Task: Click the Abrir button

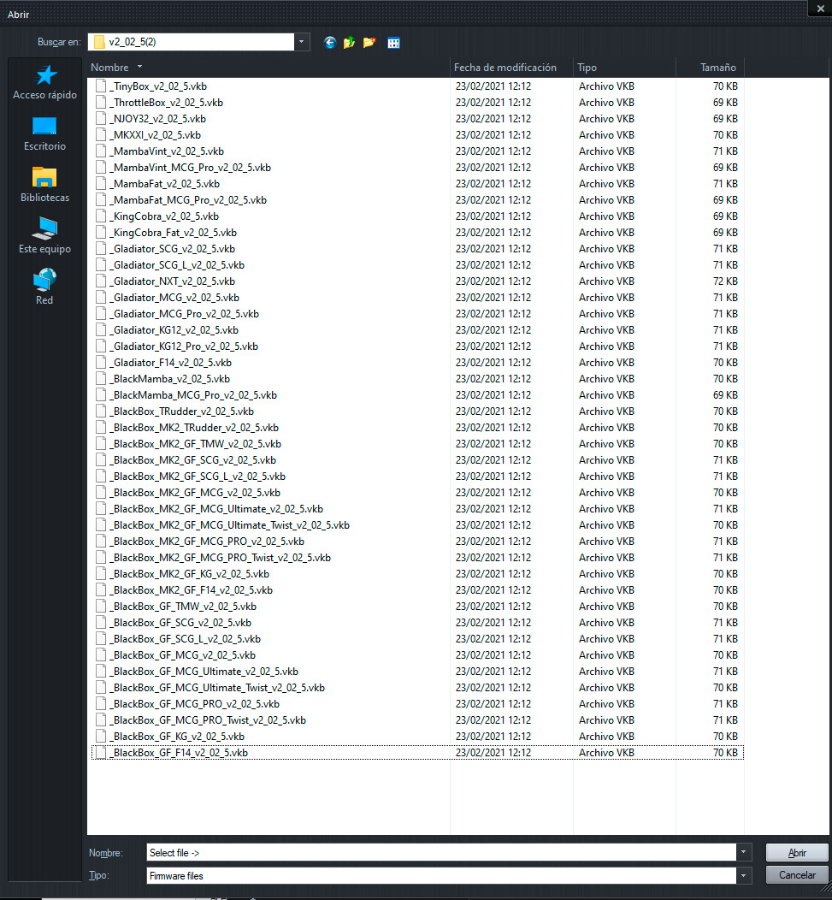Action: (796, 852)
